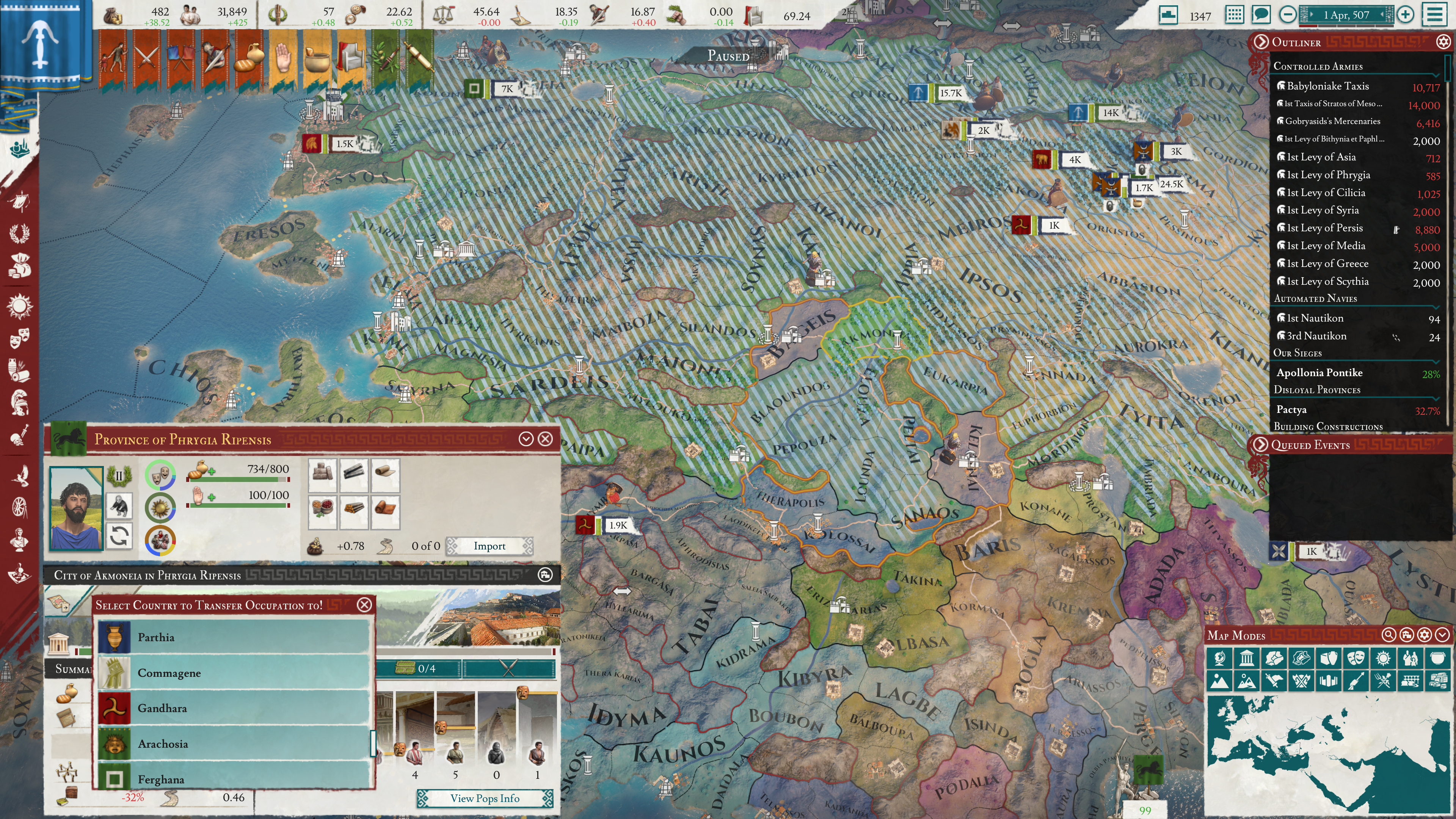The width and height of the screenshot is (1456, 819).
Task: Click View Pops Info button
Action: [485, 798]
